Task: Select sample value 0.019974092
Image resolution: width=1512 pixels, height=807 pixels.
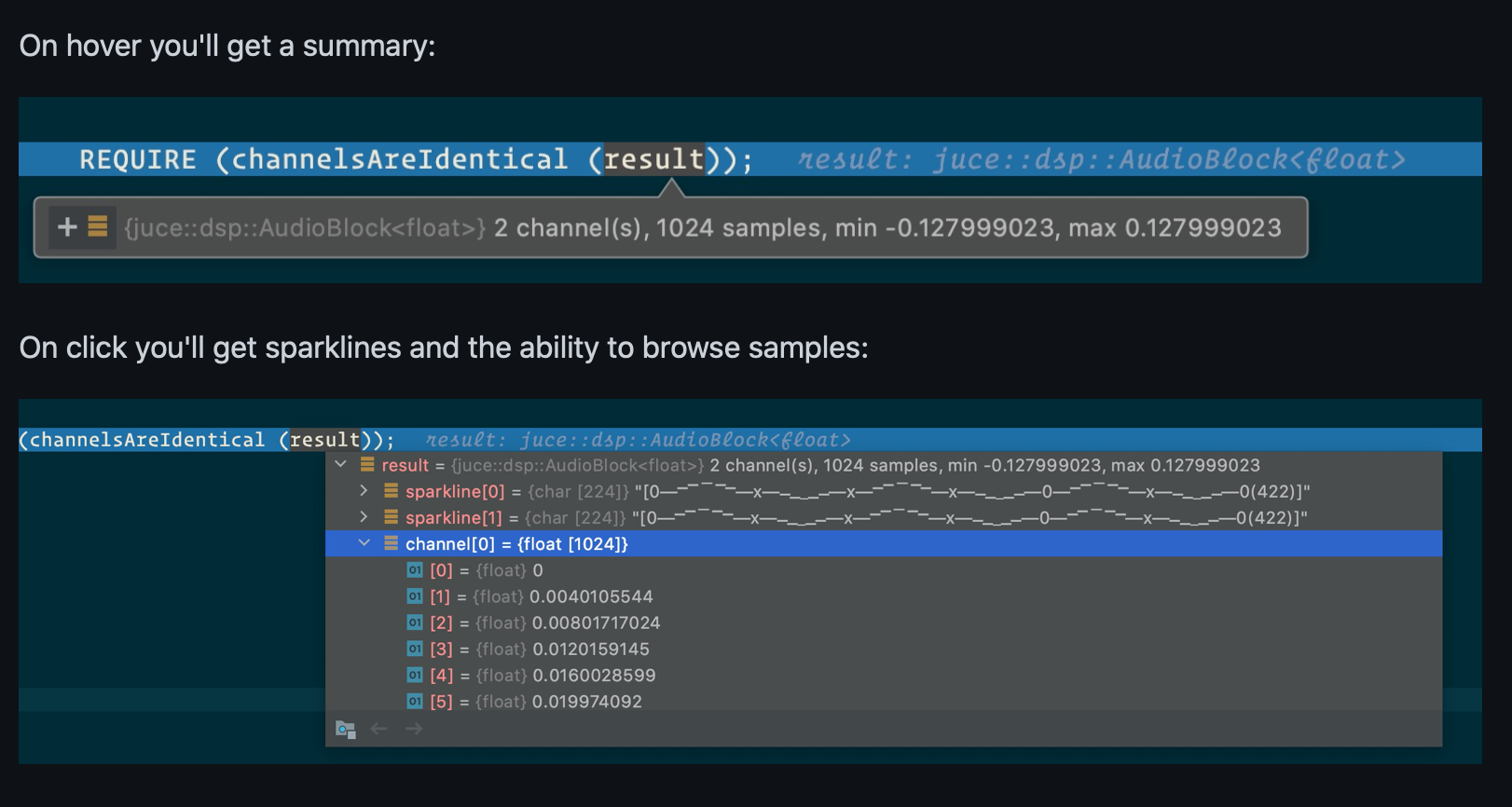Action: (x=587, y=701)
